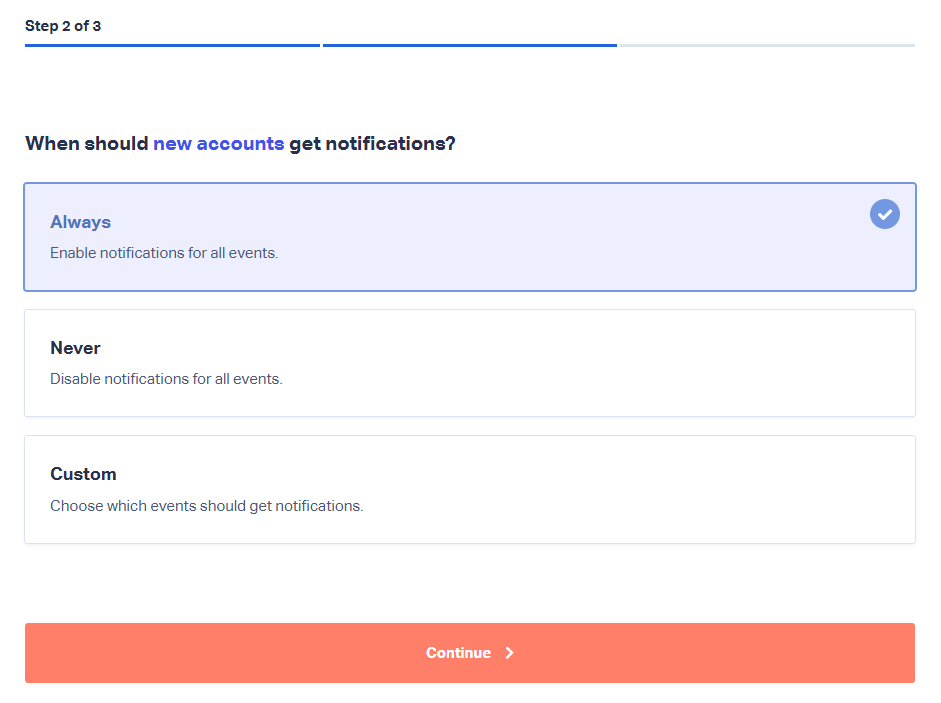The width and height of the screenshot is (941, 703).
Task: Click the blue checkmark icon on Always
Action: click(x=885, y=214)
